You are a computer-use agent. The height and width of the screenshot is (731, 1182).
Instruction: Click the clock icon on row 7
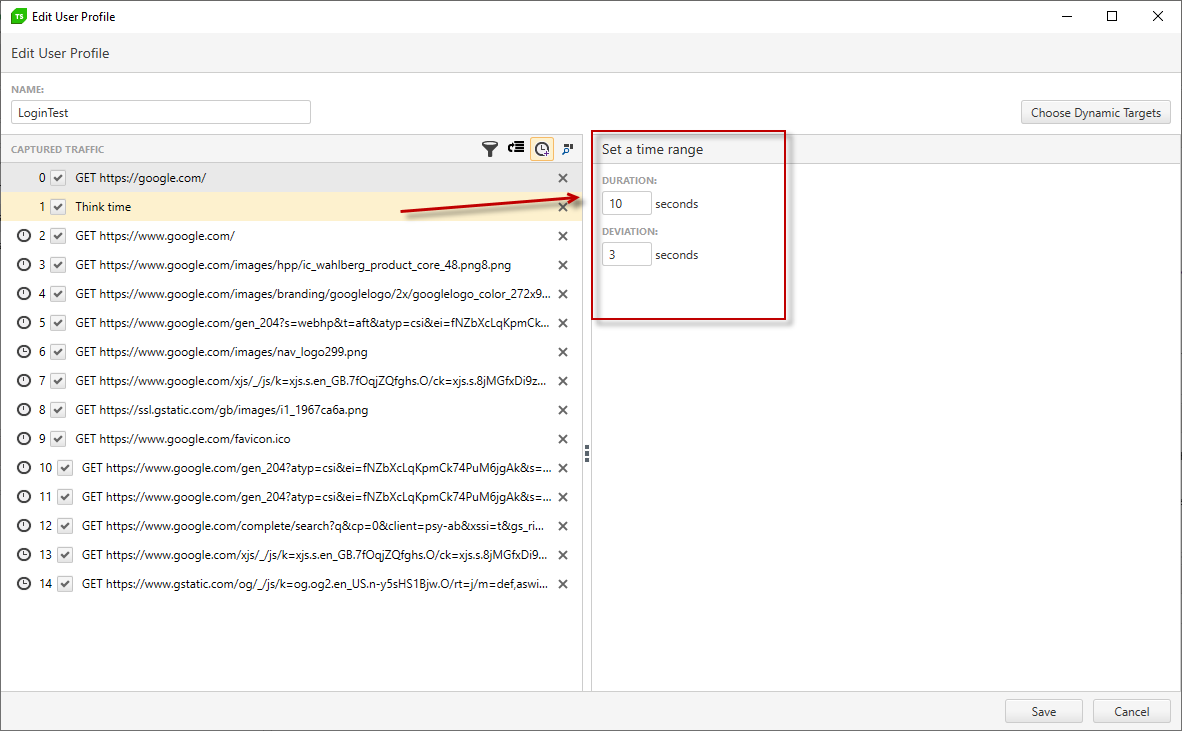pos(24,381)
